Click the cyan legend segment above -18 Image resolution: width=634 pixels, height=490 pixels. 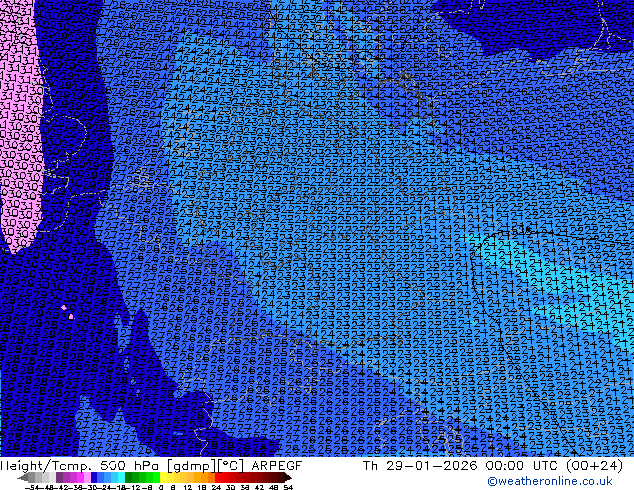click(121, 477)
